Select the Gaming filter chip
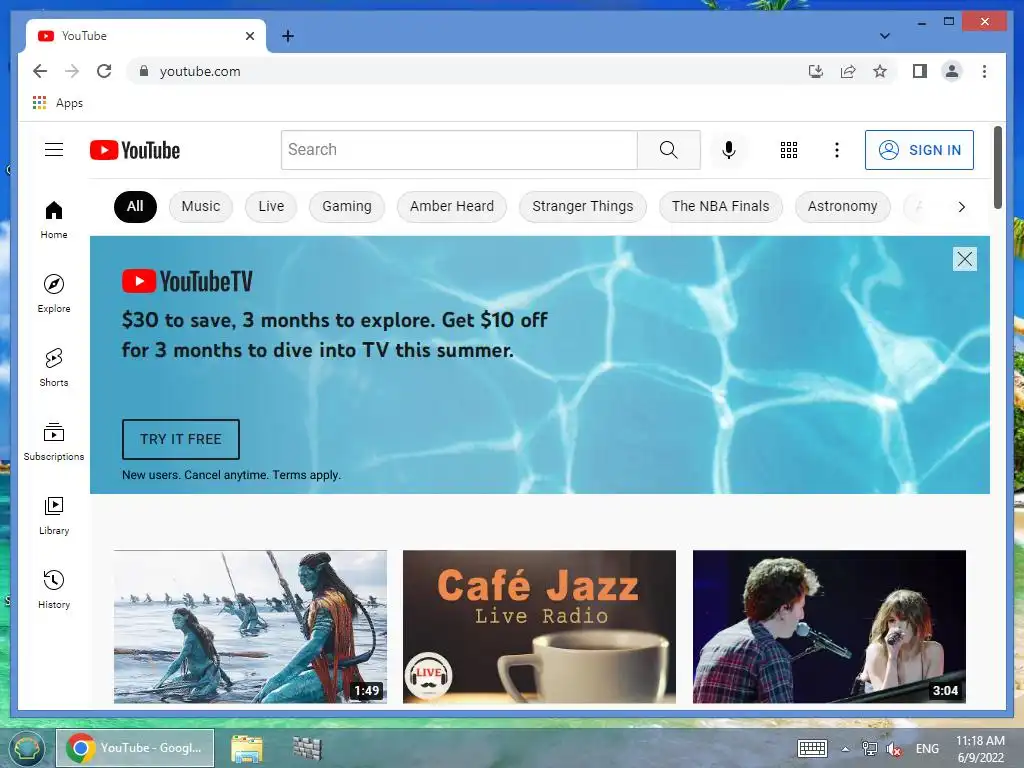Screen dimensions: 1024x768 347,206
